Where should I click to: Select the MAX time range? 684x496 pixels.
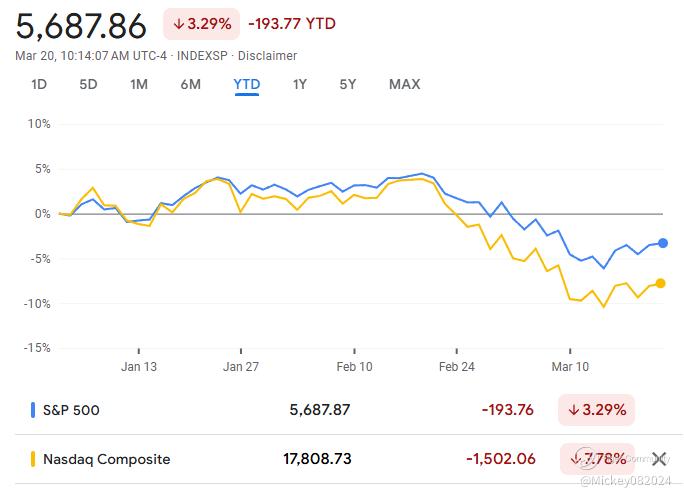pyautogui.click(x=404, y=84)
